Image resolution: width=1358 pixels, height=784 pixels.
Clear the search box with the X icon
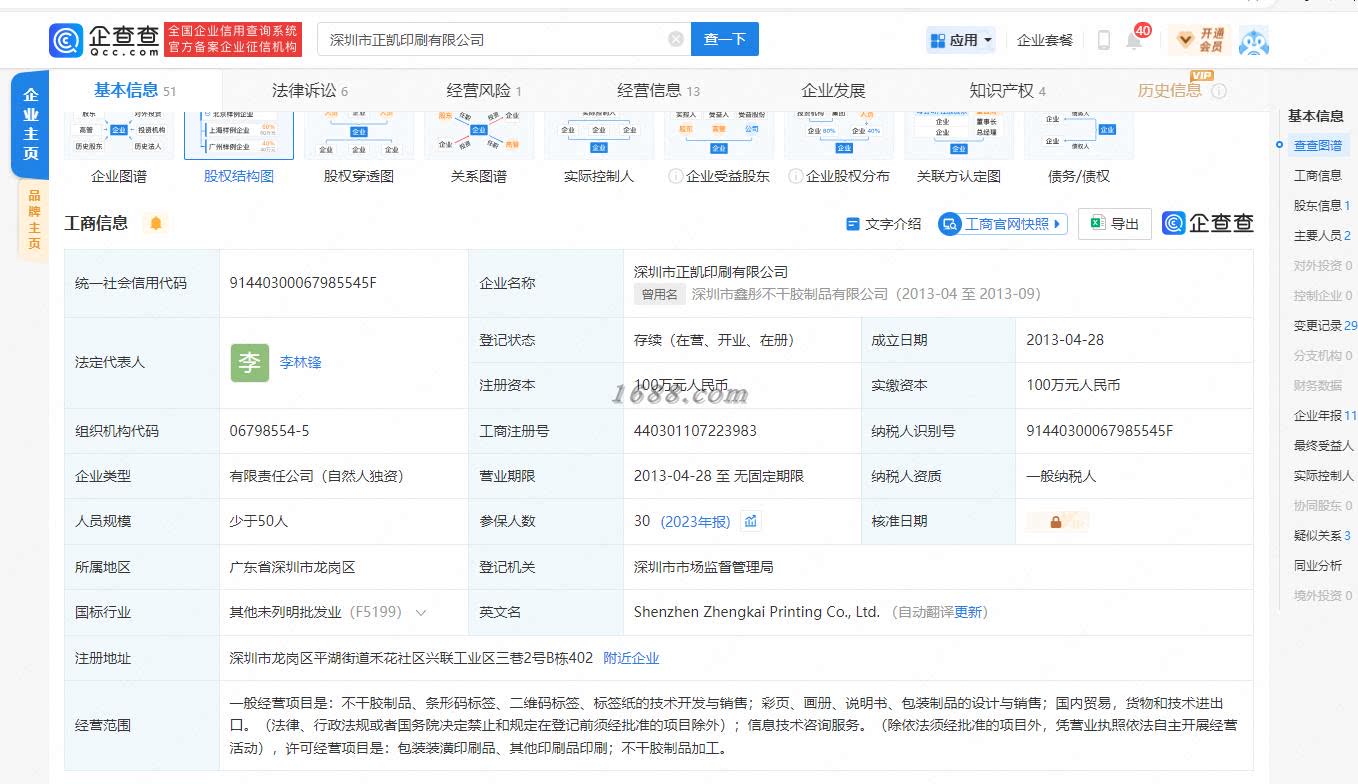(676, 39)
